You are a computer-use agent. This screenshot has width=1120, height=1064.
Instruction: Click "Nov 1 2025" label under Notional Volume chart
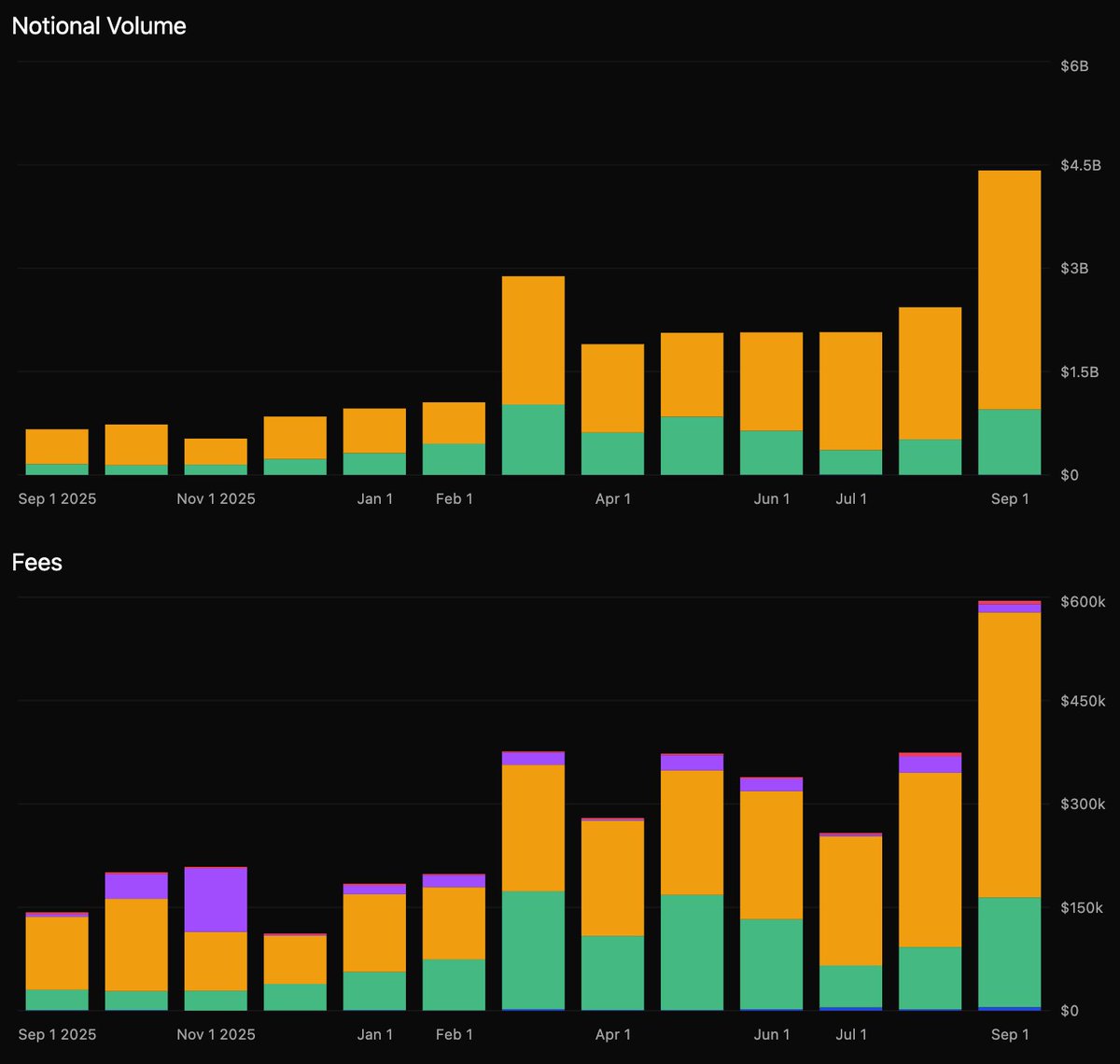(216, 499)
